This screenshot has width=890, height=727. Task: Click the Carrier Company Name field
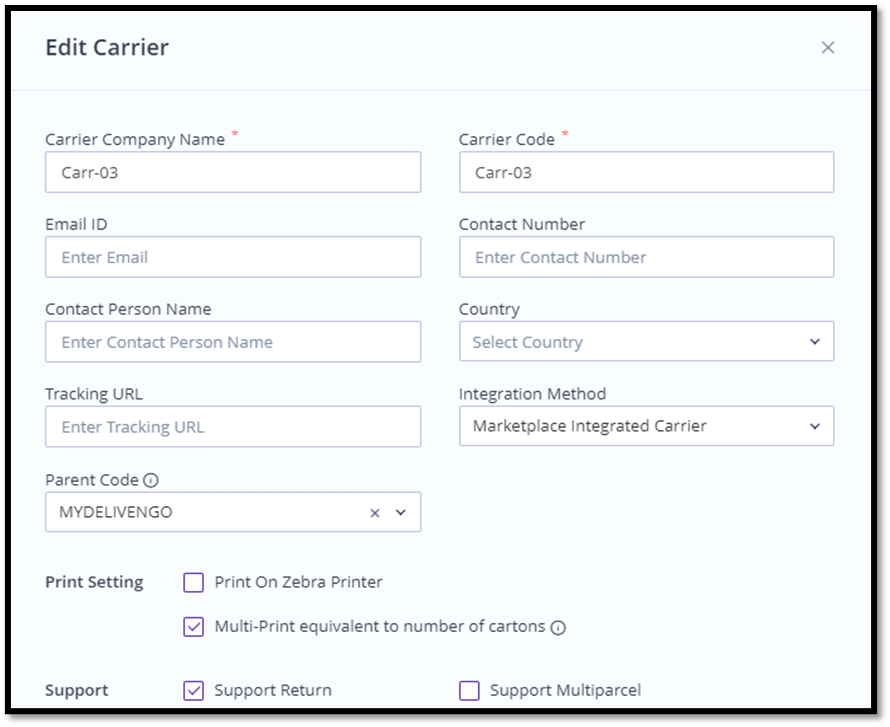(x=233, y=172)
